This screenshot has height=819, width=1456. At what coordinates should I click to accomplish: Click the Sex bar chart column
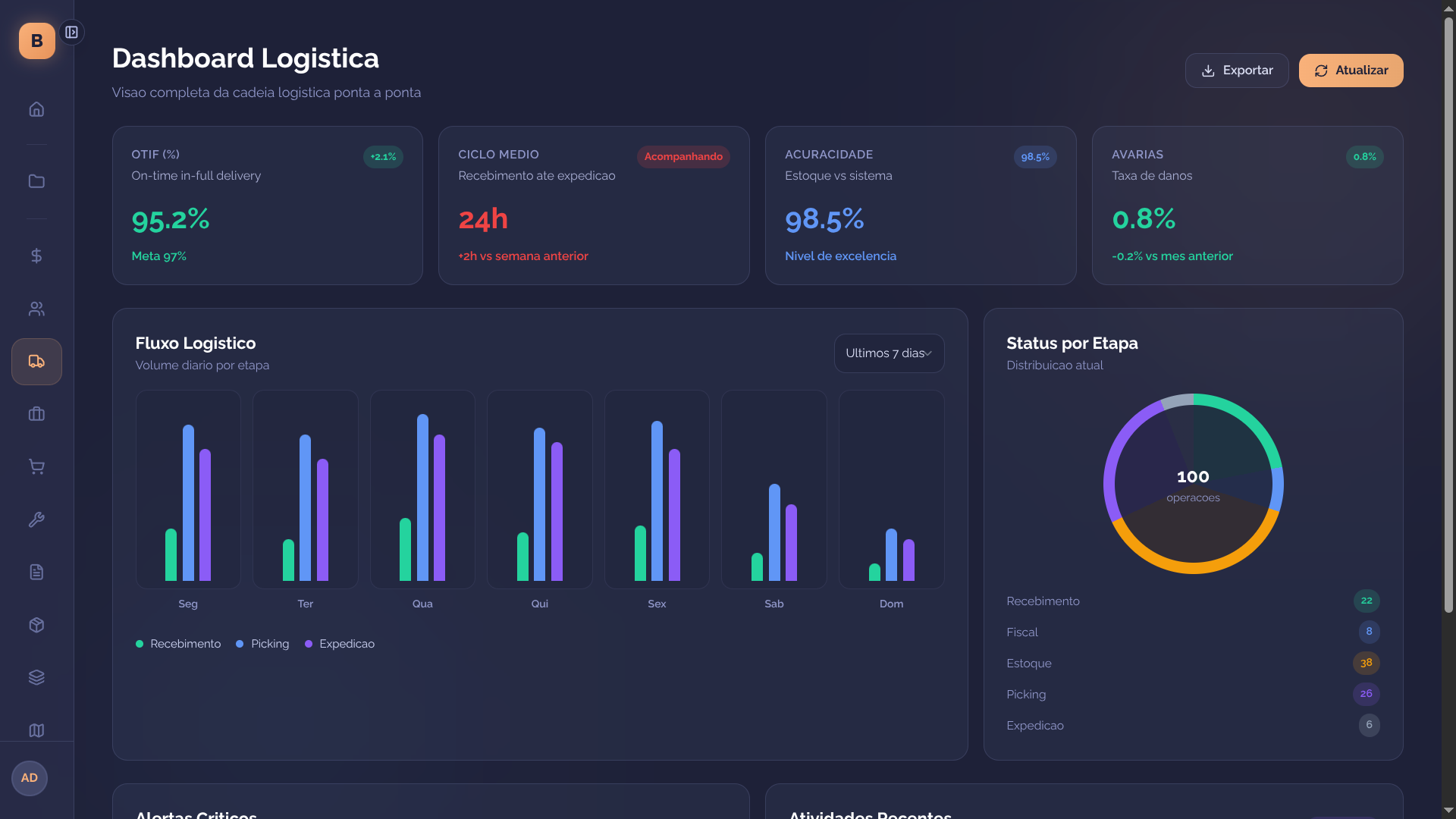point(657,490)
